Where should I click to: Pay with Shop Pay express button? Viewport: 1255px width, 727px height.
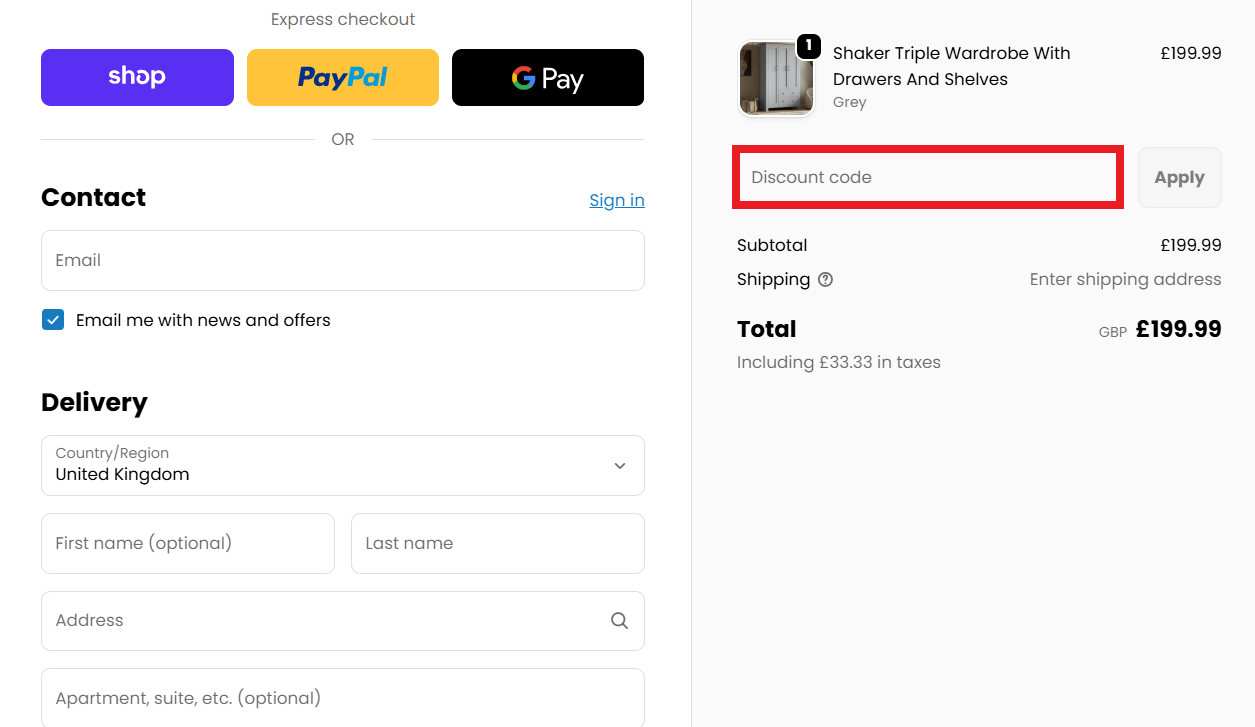tap(137, 77)
